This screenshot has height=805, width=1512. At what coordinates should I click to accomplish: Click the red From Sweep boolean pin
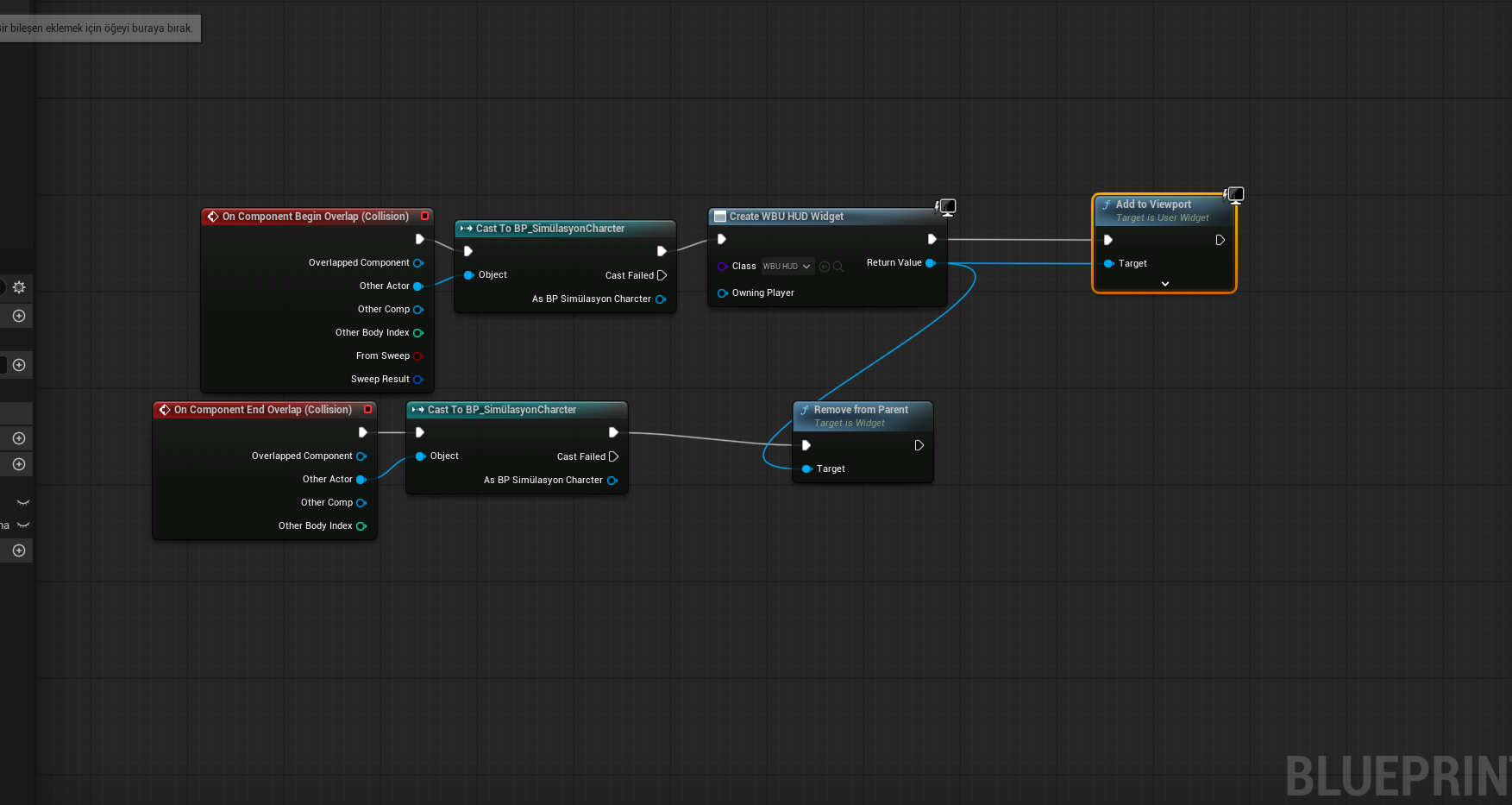[x=418, y=356]
